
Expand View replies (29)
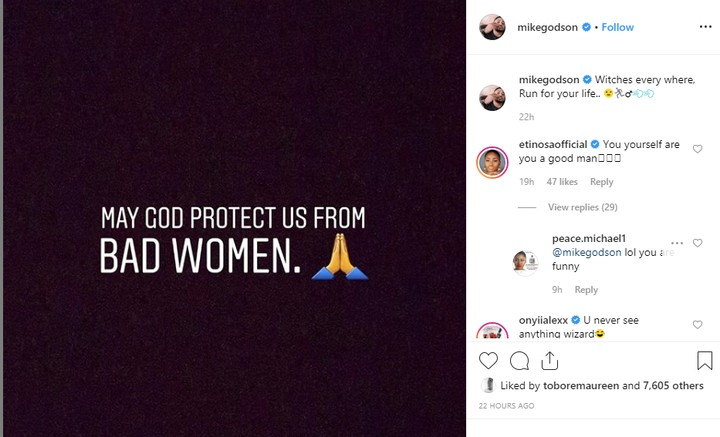(x=582, y=207)
